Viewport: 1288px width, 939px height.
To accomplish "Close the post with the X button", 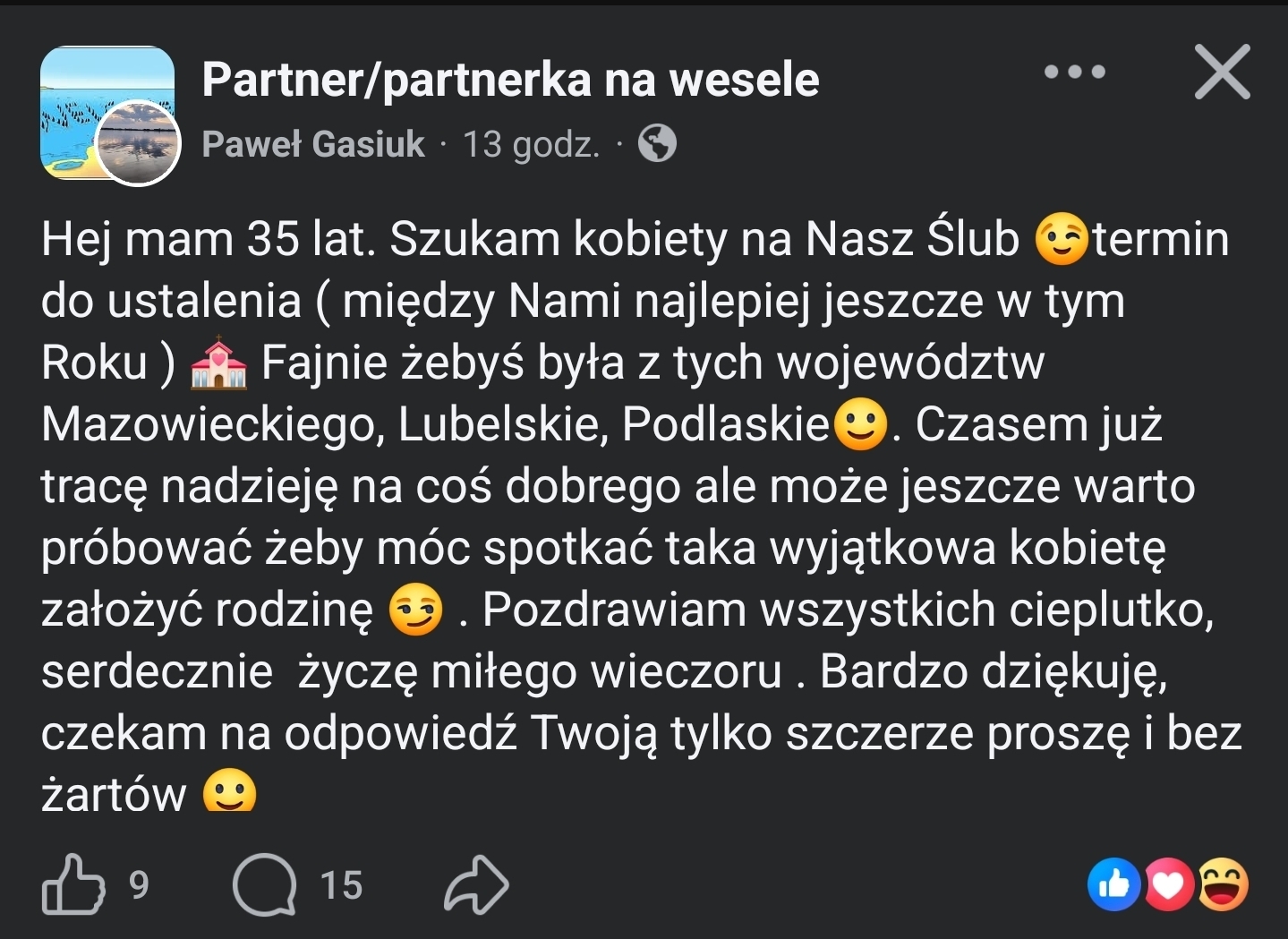I will point(1222,72).
